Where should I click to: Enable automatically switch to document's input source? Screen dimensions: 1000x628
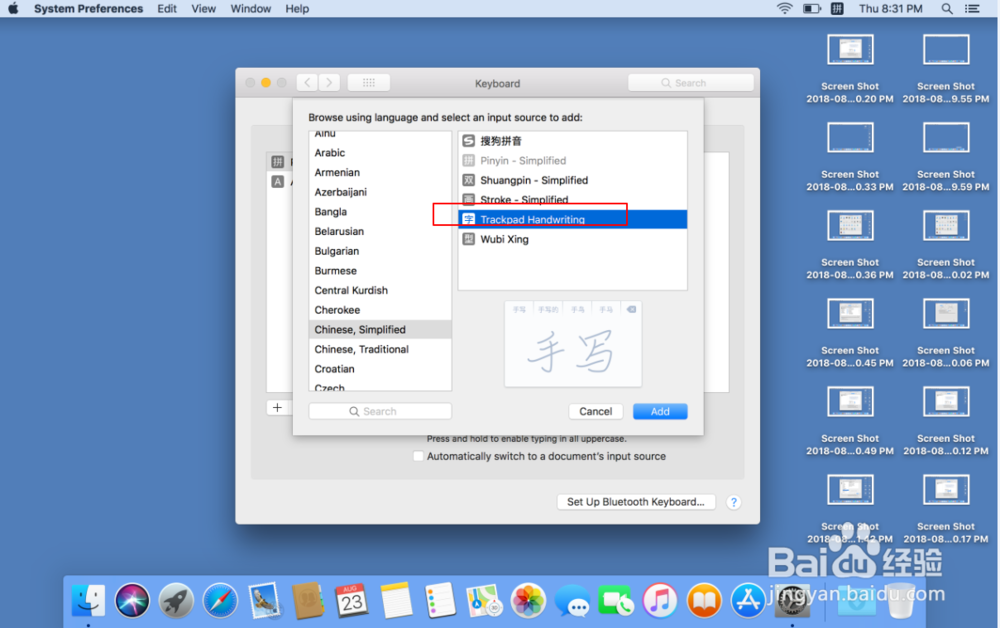(418, 456)
